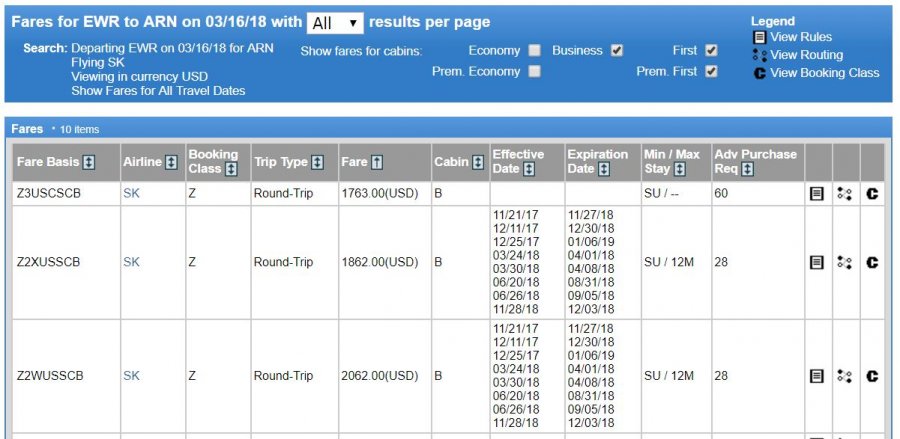
Task: View rules for fare Z2WUSSCB
Action: pyautogui.click(x=816, y=376)
